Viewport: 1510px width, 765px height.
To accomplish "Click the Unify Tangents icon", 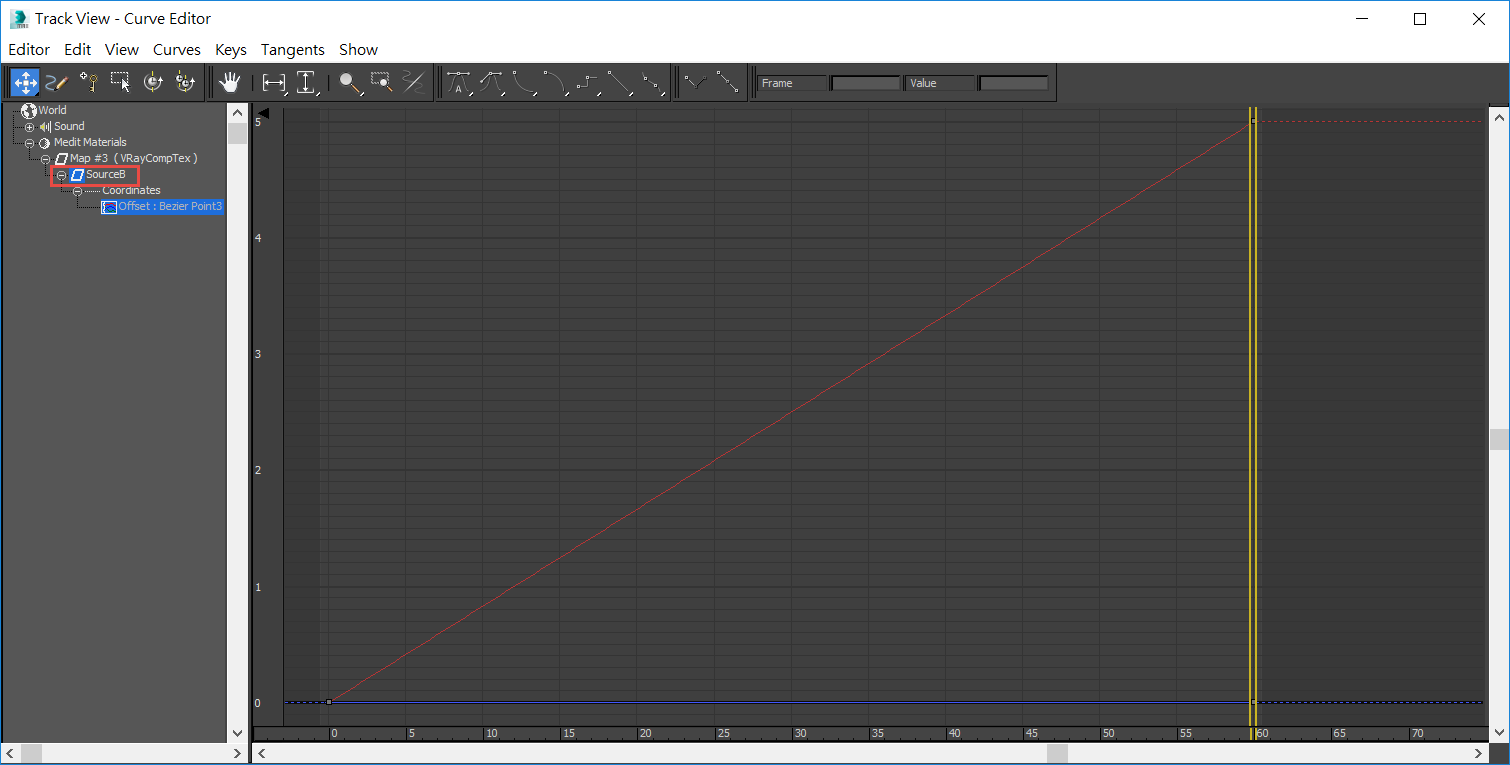I will pos(728,83).
